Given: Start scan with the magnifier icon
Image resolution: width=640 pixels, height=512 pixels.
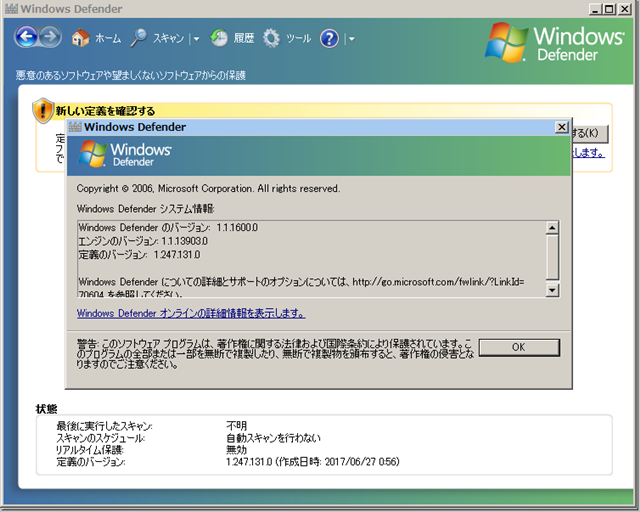Looking at the screenshot, I should [x=139, y=38].
